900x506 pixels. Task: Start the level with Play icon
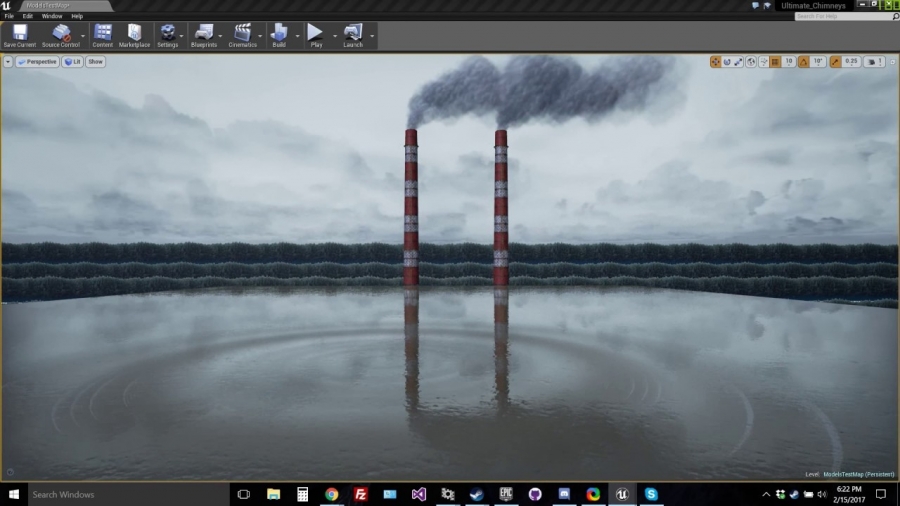(x=316, y=36)
